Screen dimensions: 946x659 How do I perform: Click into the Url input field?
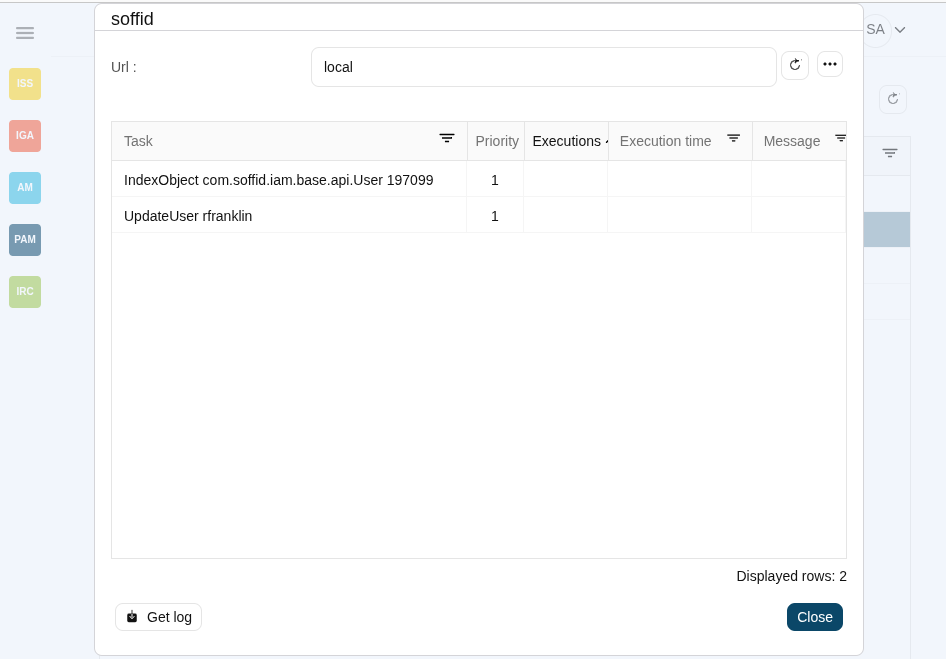[x=543, y=67]
